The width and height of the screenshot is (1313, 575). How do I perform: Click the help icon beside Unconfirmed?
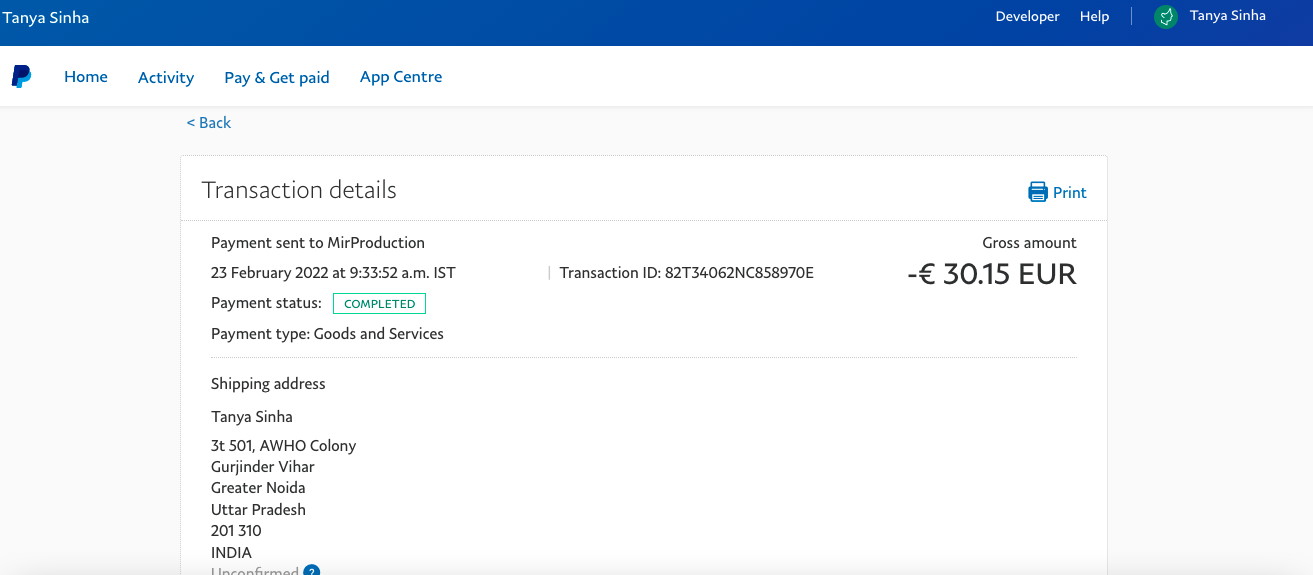pyautogui.click(x=311, y=571)
